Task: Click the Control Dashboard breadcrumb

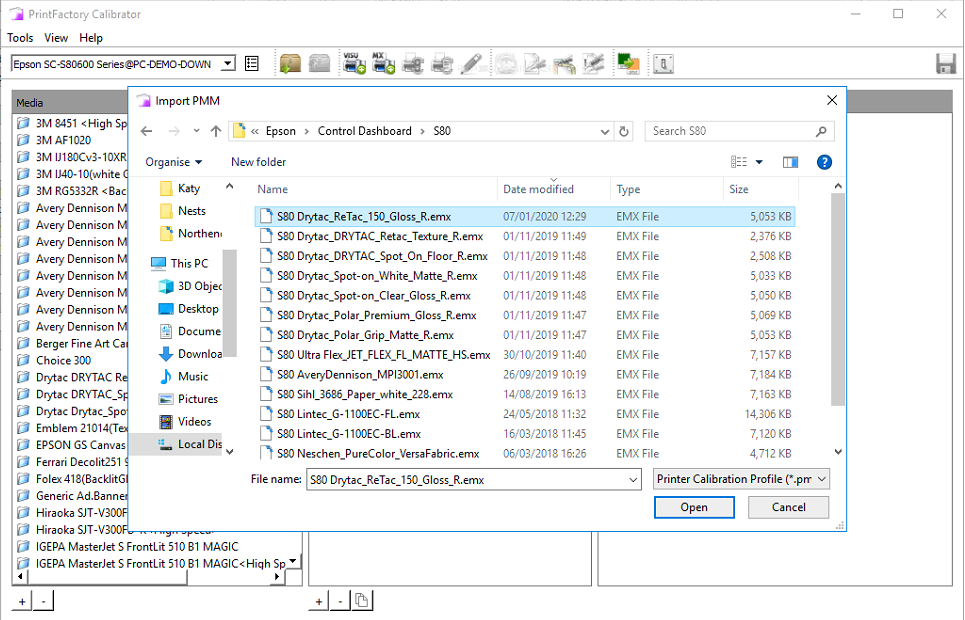Action: [364, 131]
